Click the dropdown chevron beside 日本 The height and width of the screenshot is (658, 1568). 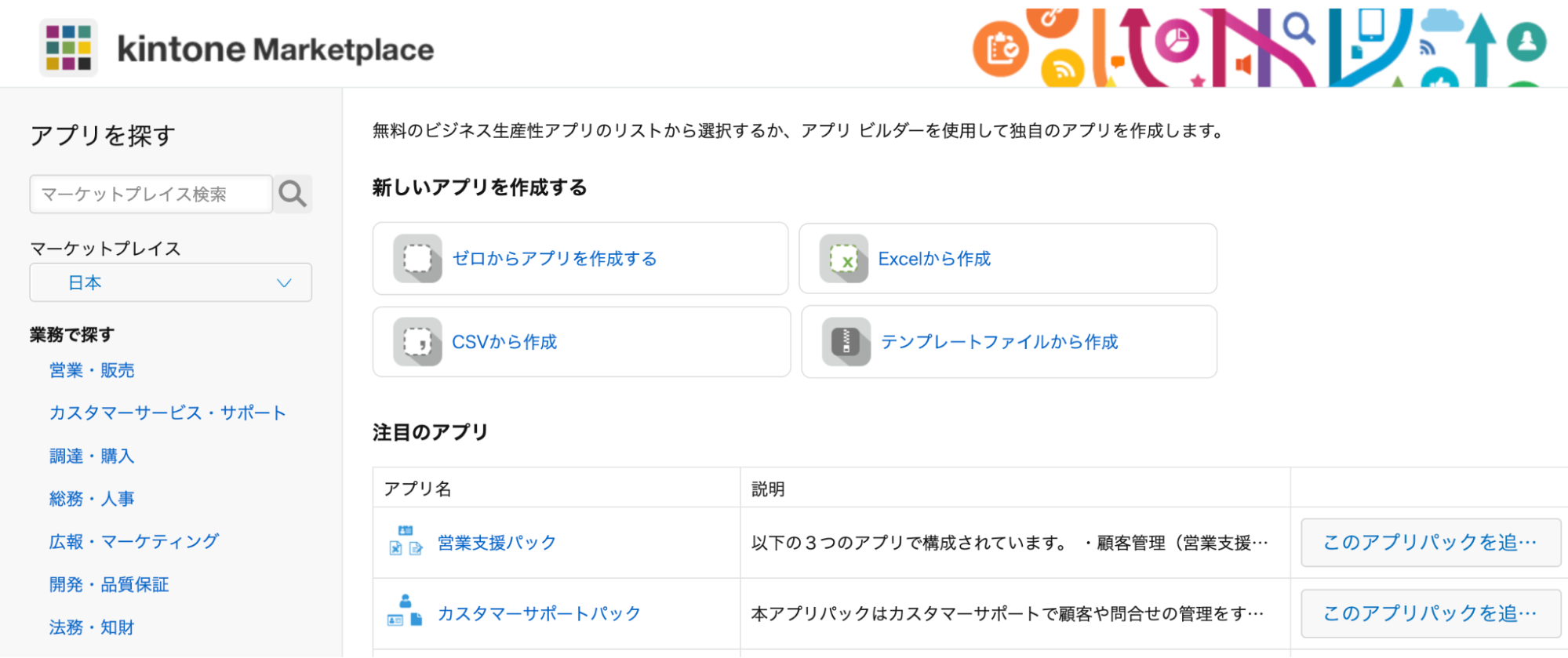[x=284, y=282]
